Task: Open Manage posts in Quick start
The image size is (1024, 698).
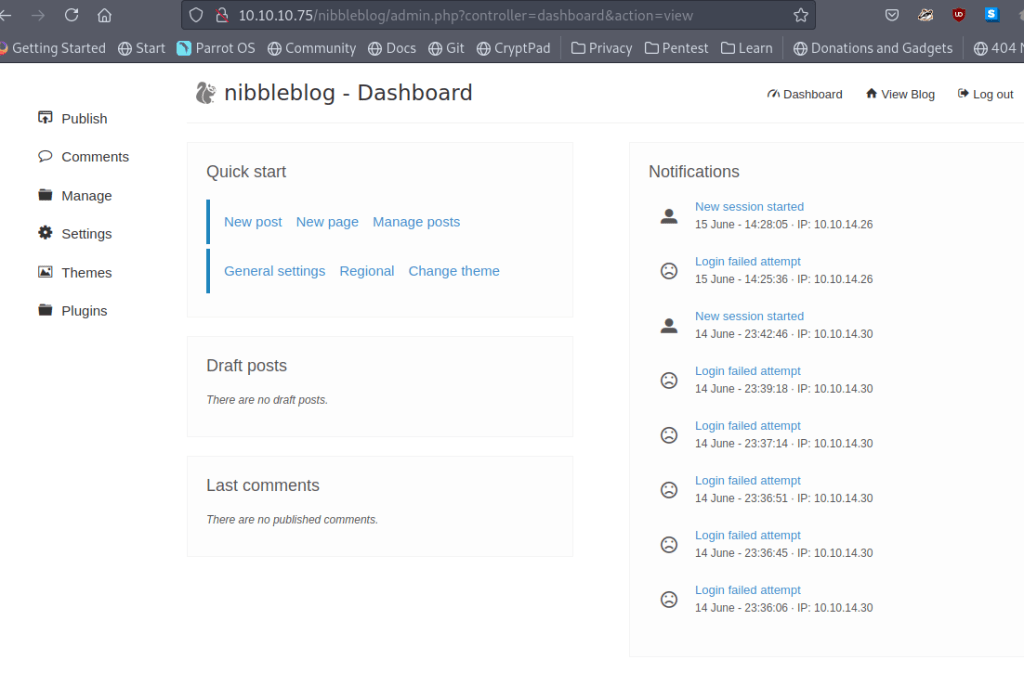Action: point(416,222)
